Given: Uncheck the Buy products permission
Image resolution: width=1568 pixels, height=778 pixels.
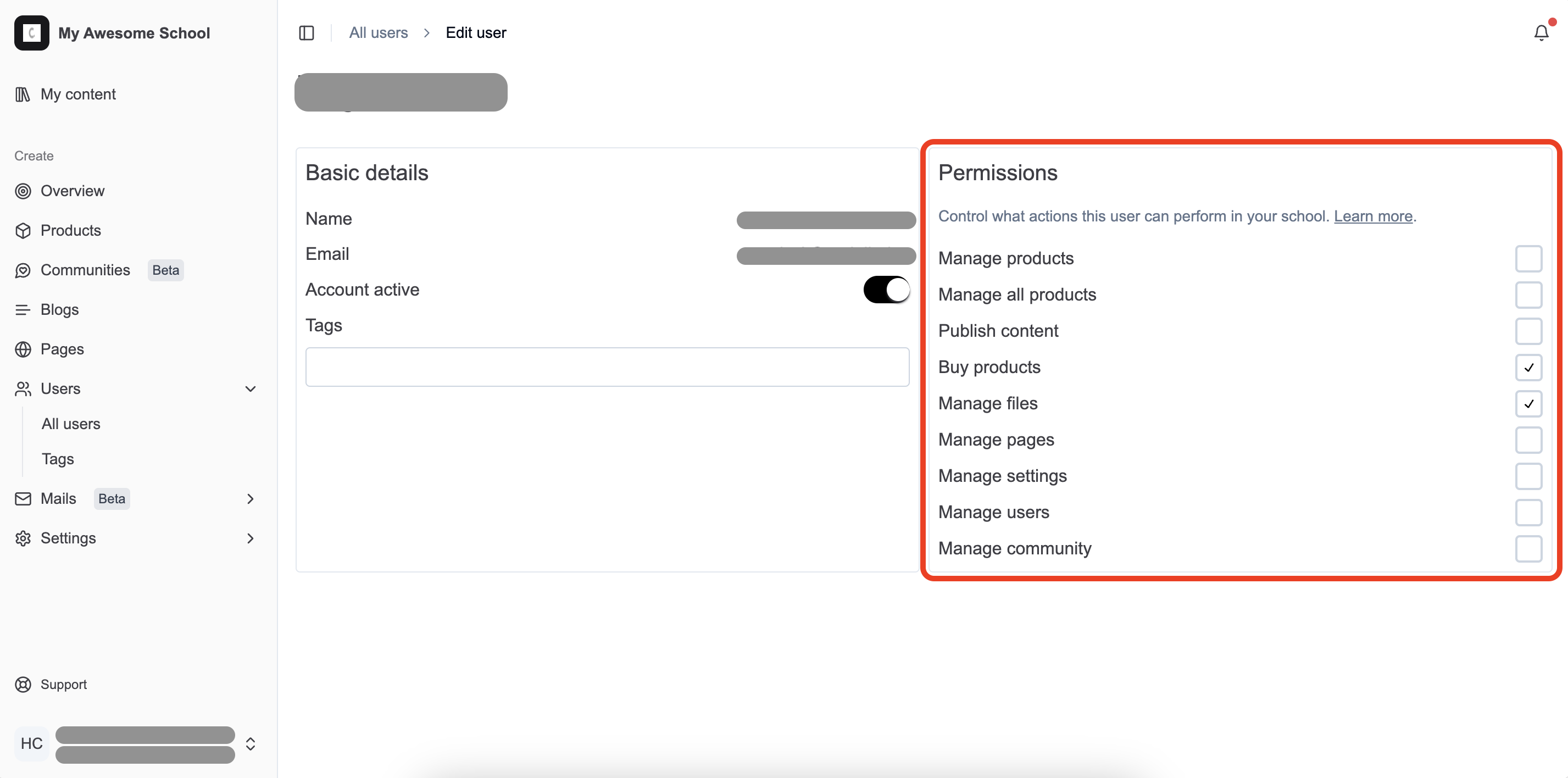Looking at the screenshot, I should [x=1528, y=367].
